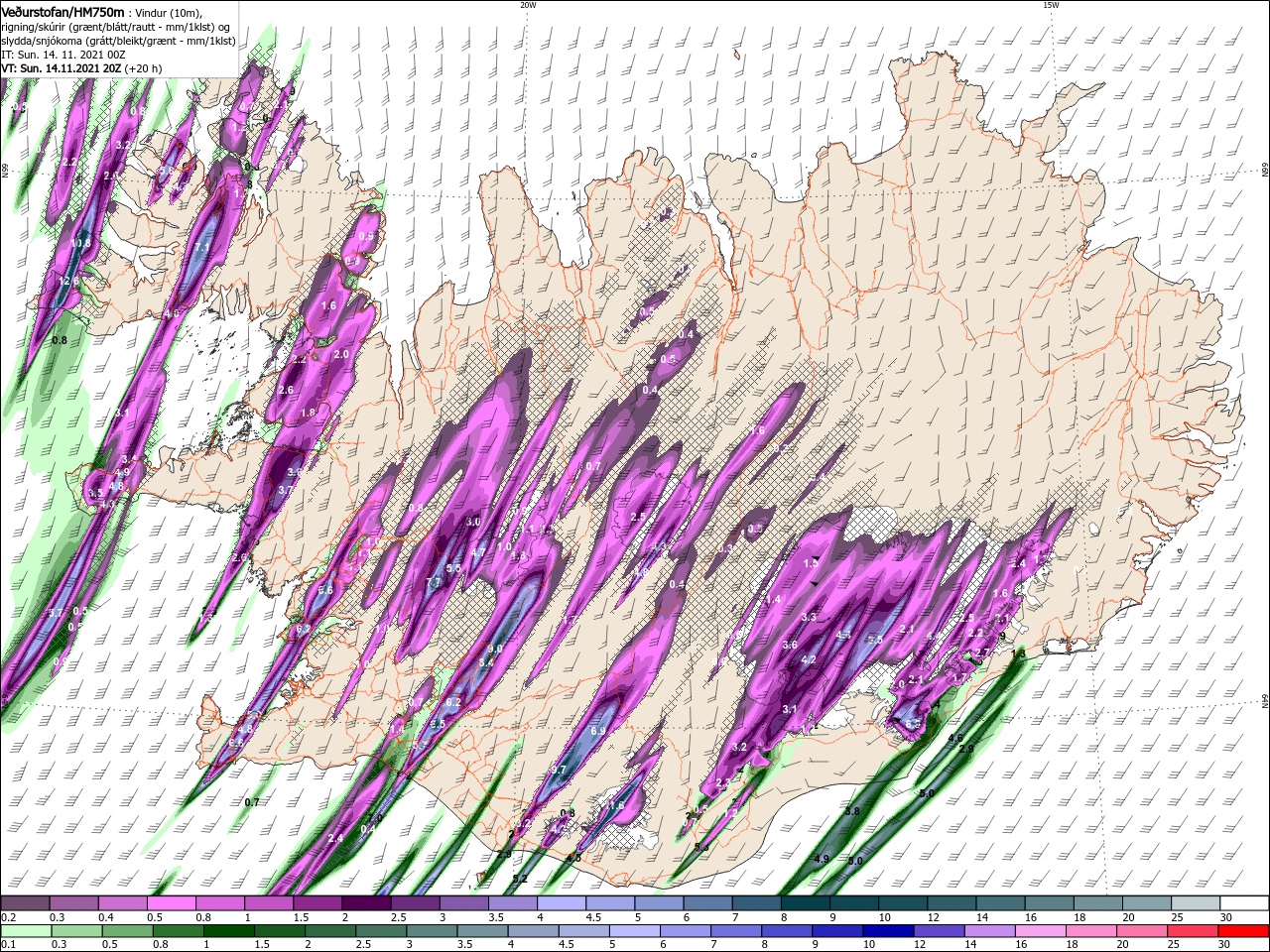Click the '15W' longitude label at top
Screen dimensions: 1270x952
click(1051, 5)
